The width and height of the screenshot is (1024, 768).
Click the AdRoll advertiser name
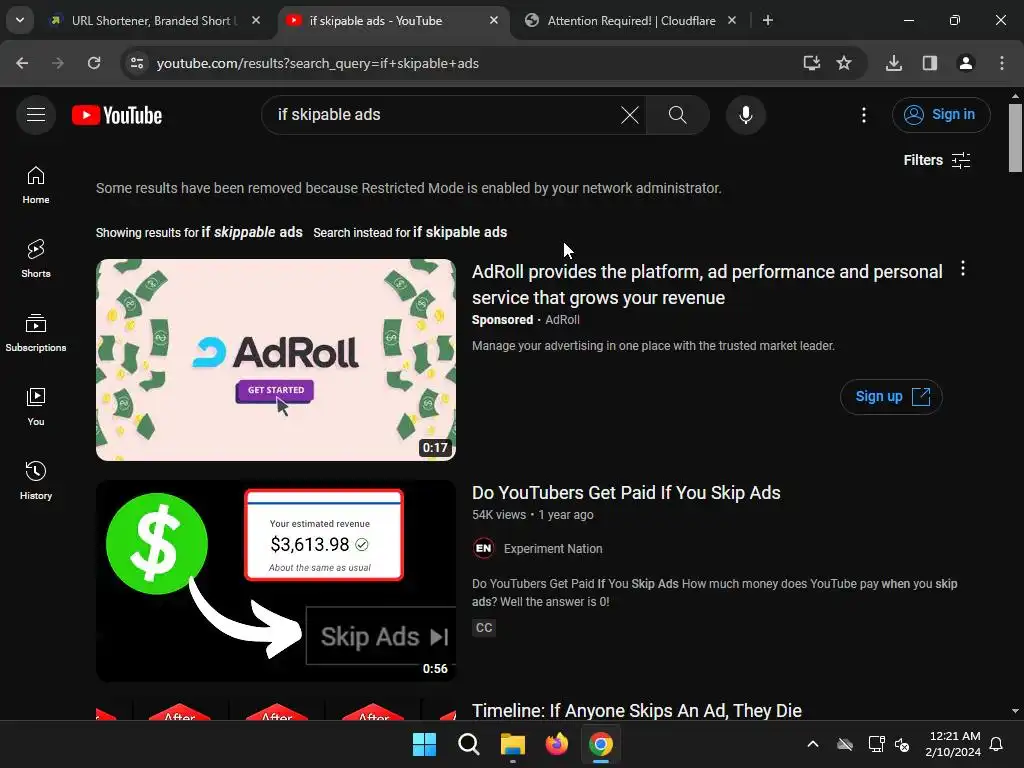[x=562, y=320]
